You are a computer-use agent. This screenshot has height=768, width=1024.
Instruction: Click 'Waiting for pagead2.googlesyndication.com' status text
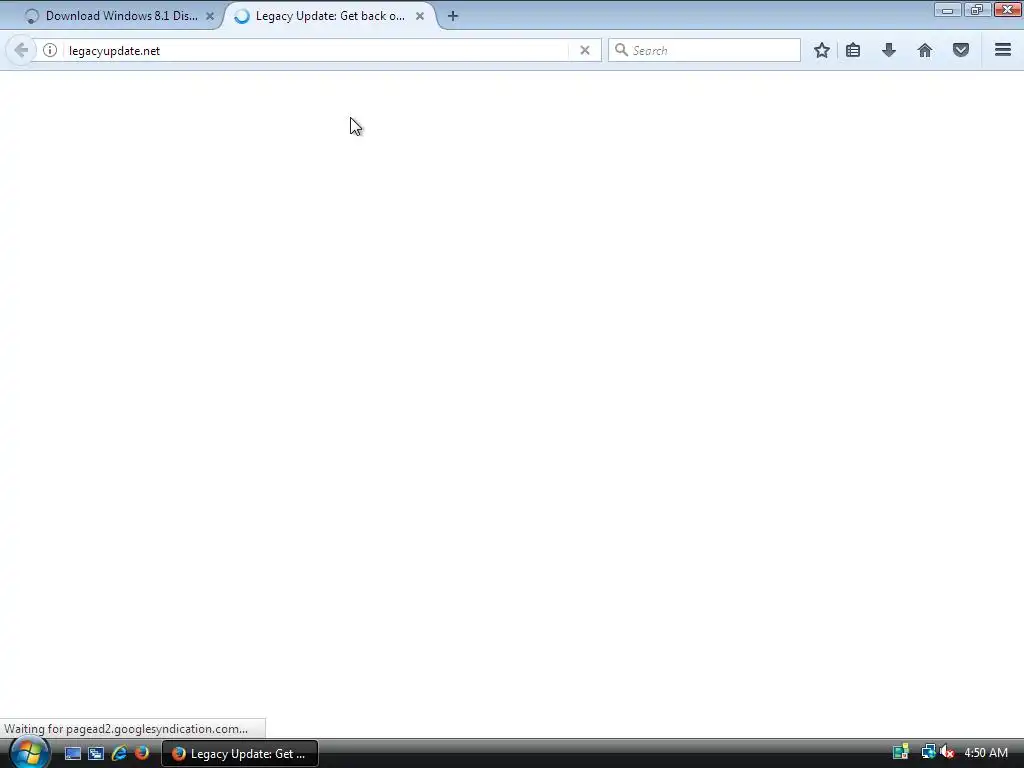tap(126, 729)
